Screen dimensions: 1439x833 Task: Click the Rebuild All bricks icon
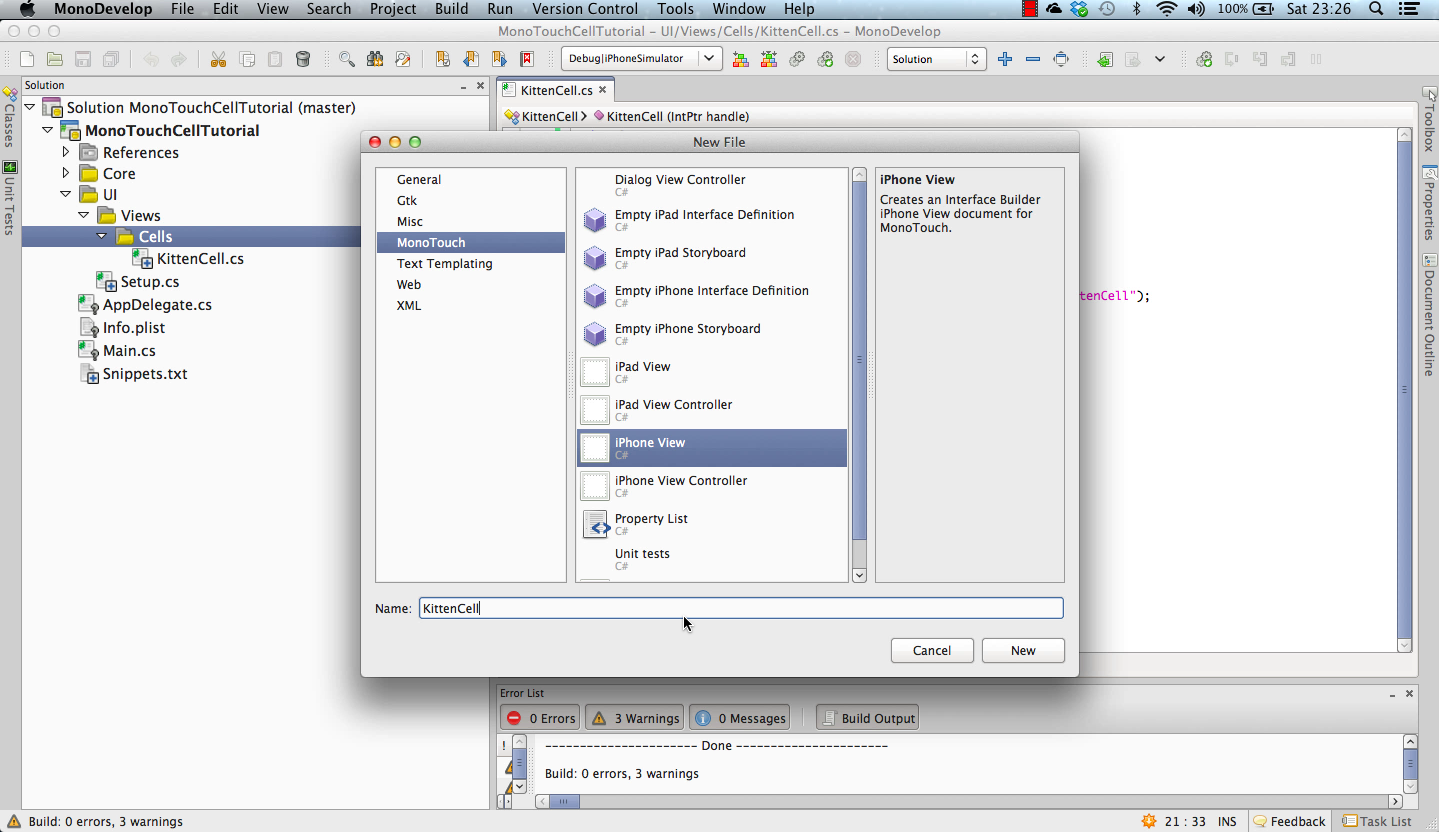point(769,59)
